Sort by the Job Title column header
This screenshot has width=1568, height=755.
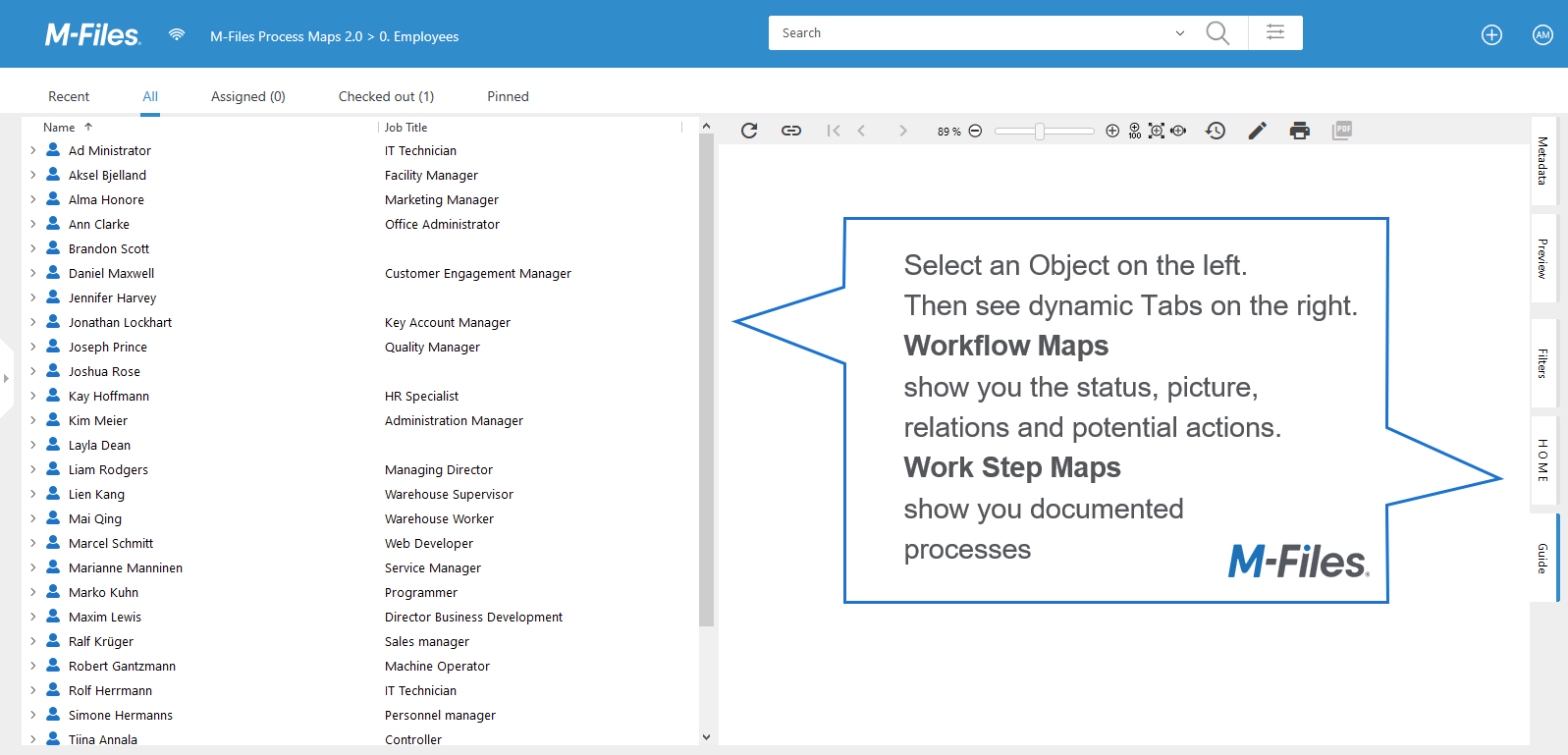[x=406, y=128]
